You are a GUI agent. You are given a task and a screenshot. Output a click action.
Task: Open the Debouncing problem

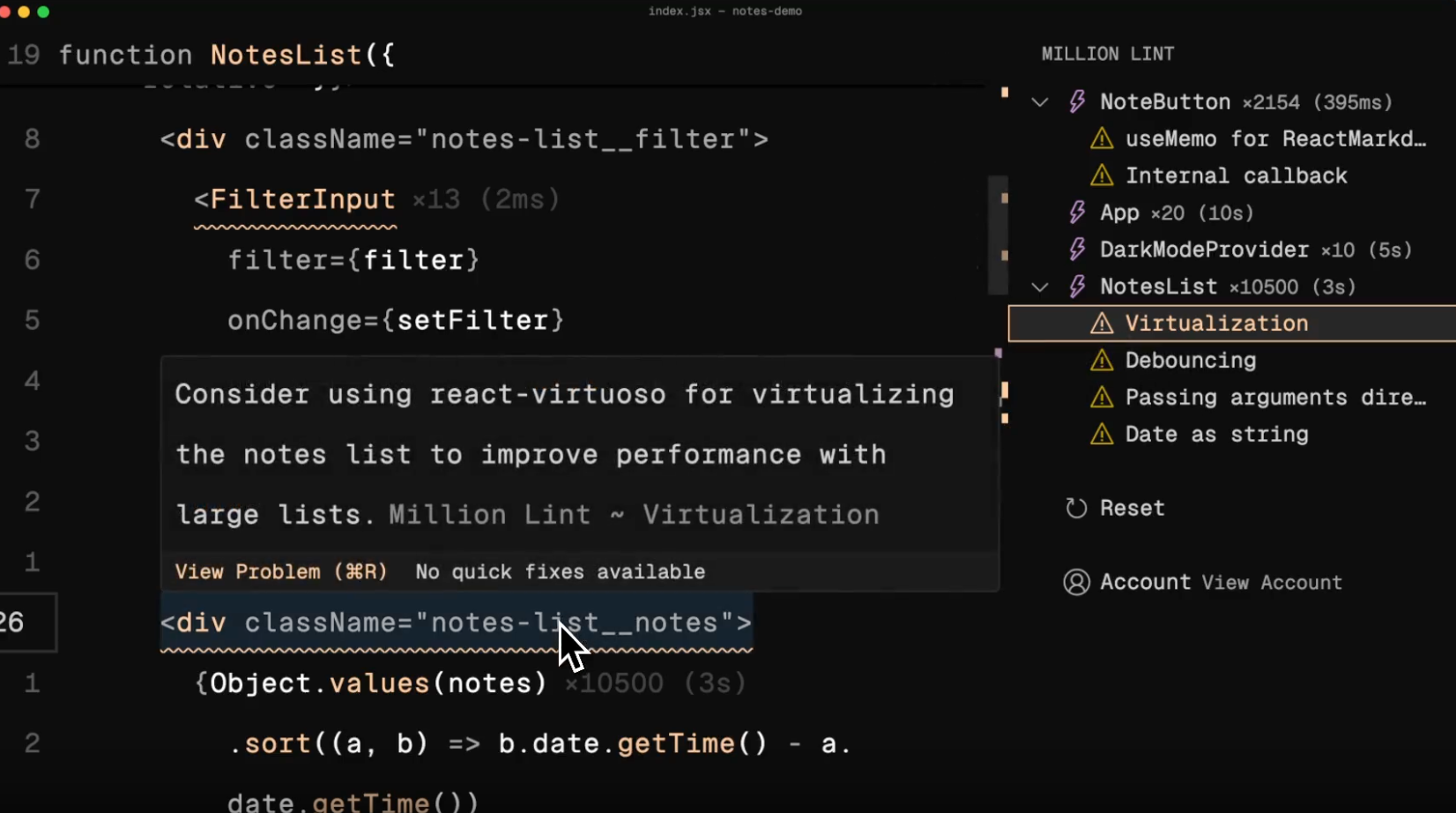(1190, 361)
